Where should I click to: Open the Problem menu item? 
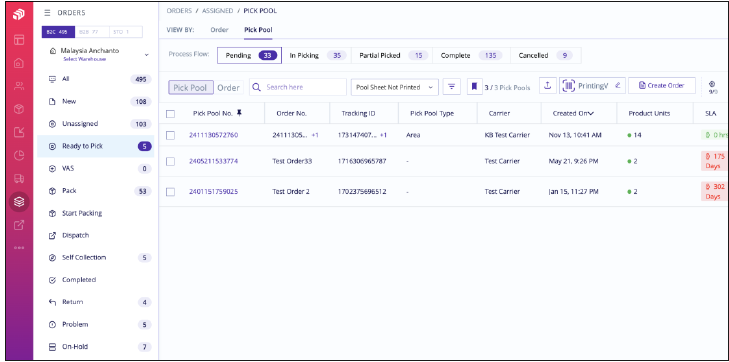[95, 325]
